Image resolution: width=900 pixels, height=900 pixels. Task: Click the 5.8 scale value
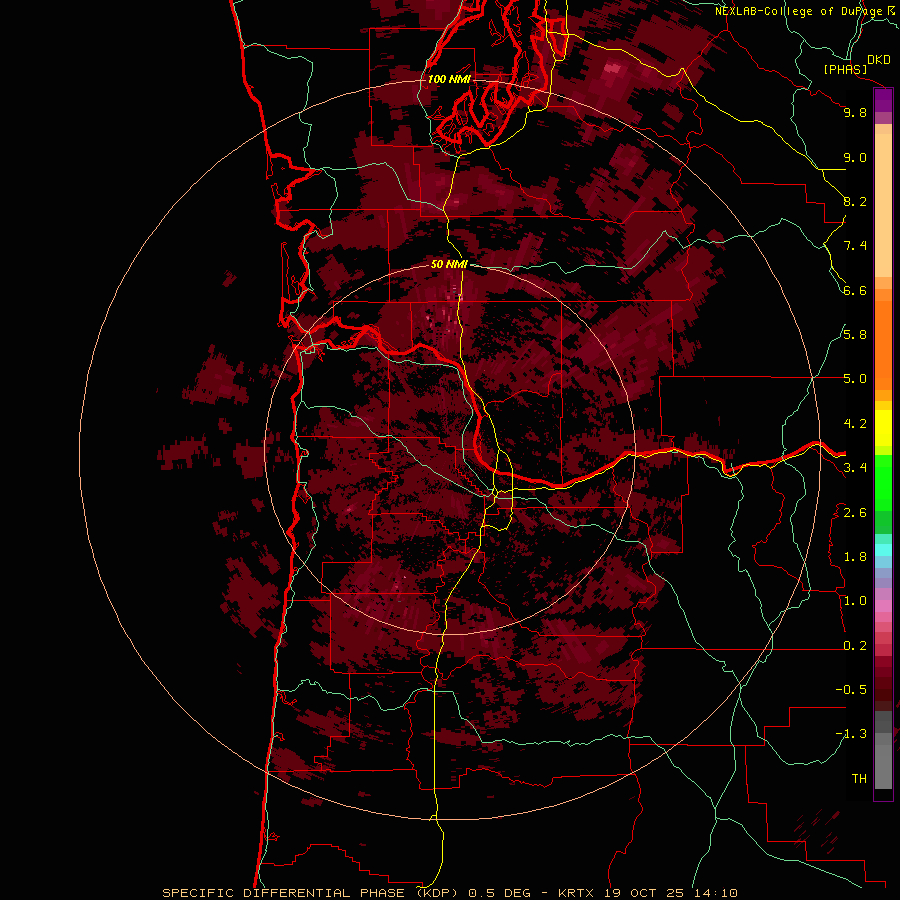(855, 335)
